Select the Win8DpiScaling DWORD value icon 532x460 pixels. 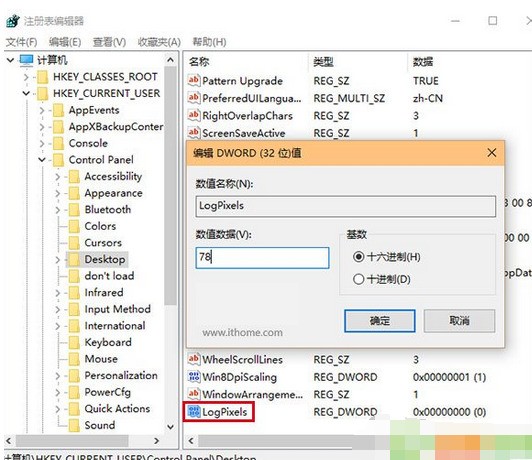point(194,377)
